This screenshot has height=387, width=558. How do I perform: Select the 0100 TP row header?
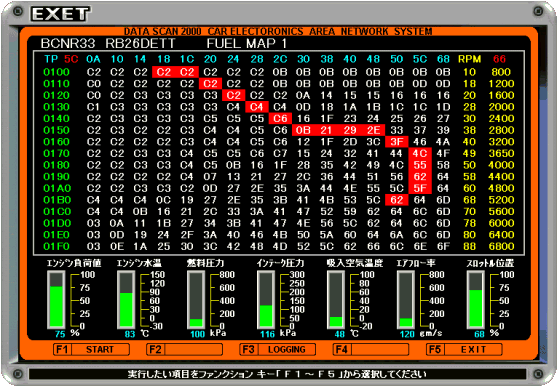pyautogui.click(x=56, y=72)
